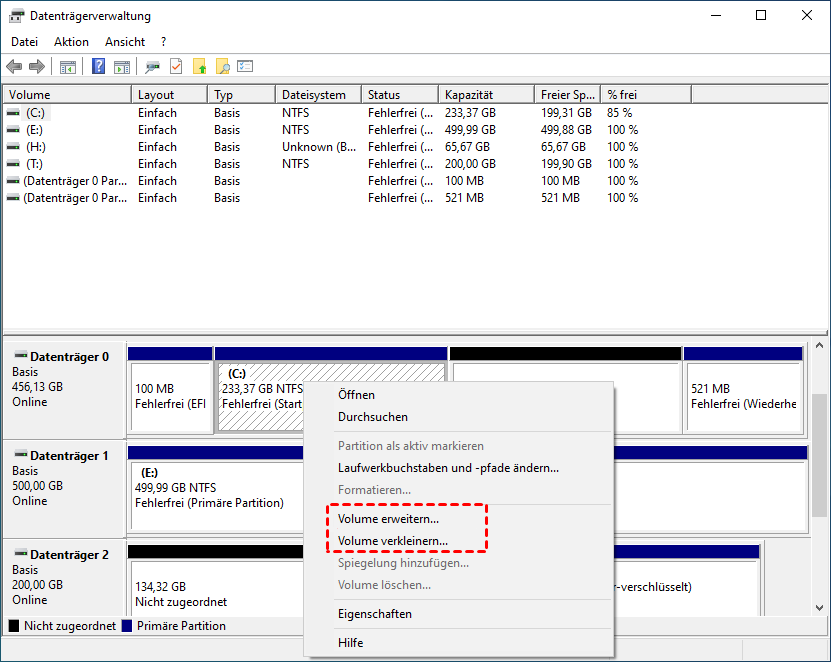Select Volume verkleinern in context menu

click(459, 541)
